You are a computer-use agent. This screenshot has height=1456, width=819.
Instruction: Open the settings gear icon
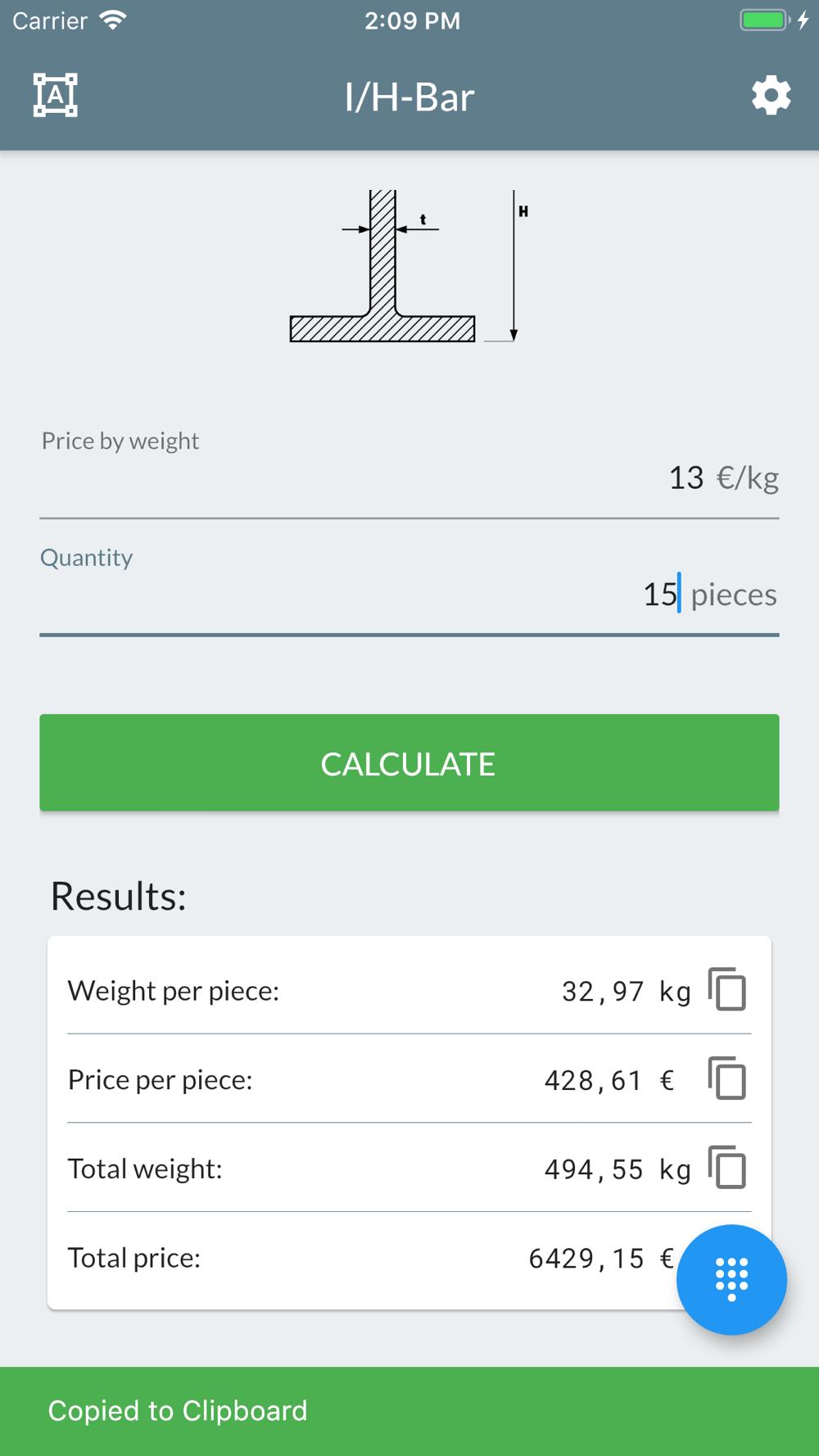pos(771,96)
